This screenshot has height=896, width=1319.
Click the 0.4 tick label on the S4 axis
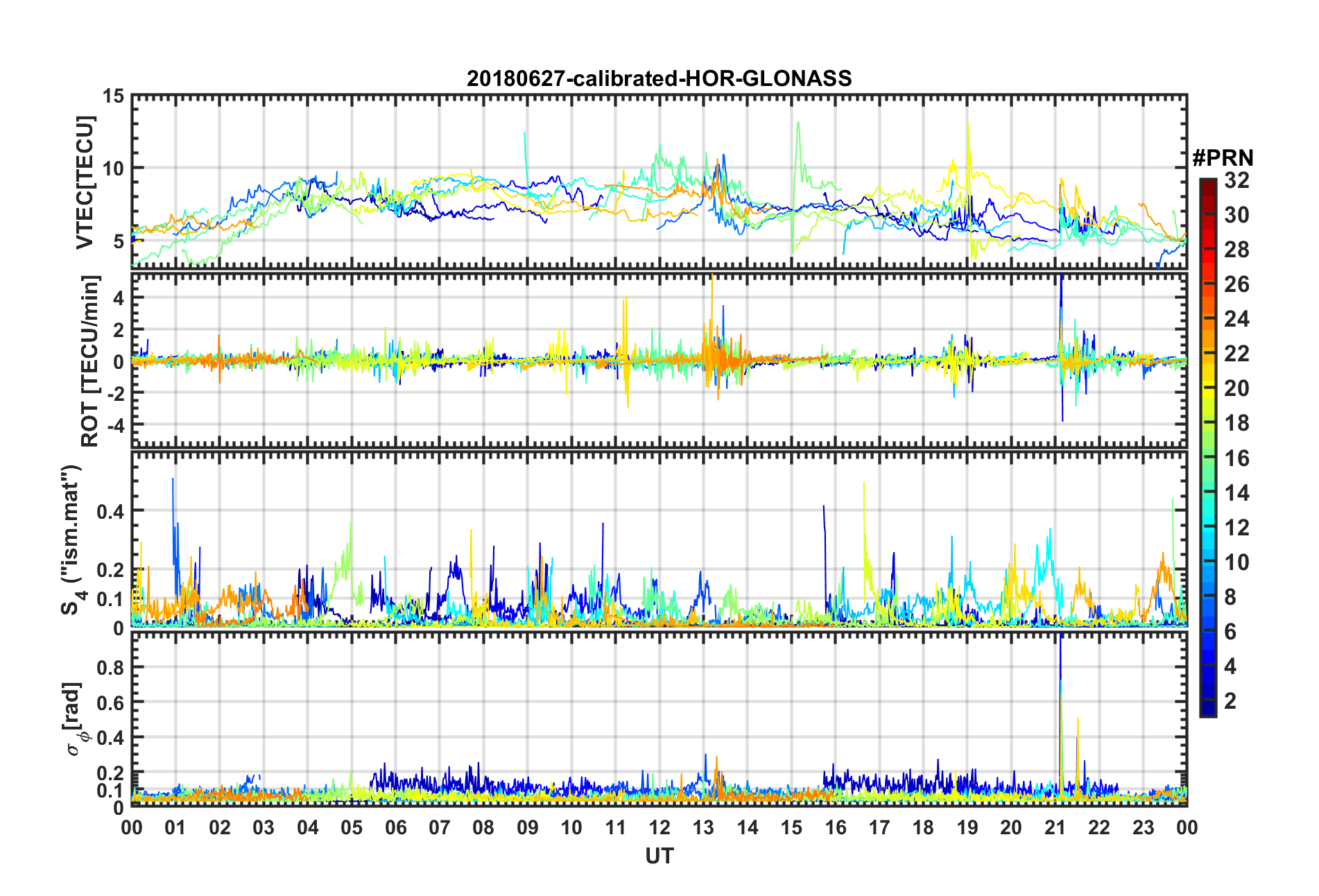110,512
